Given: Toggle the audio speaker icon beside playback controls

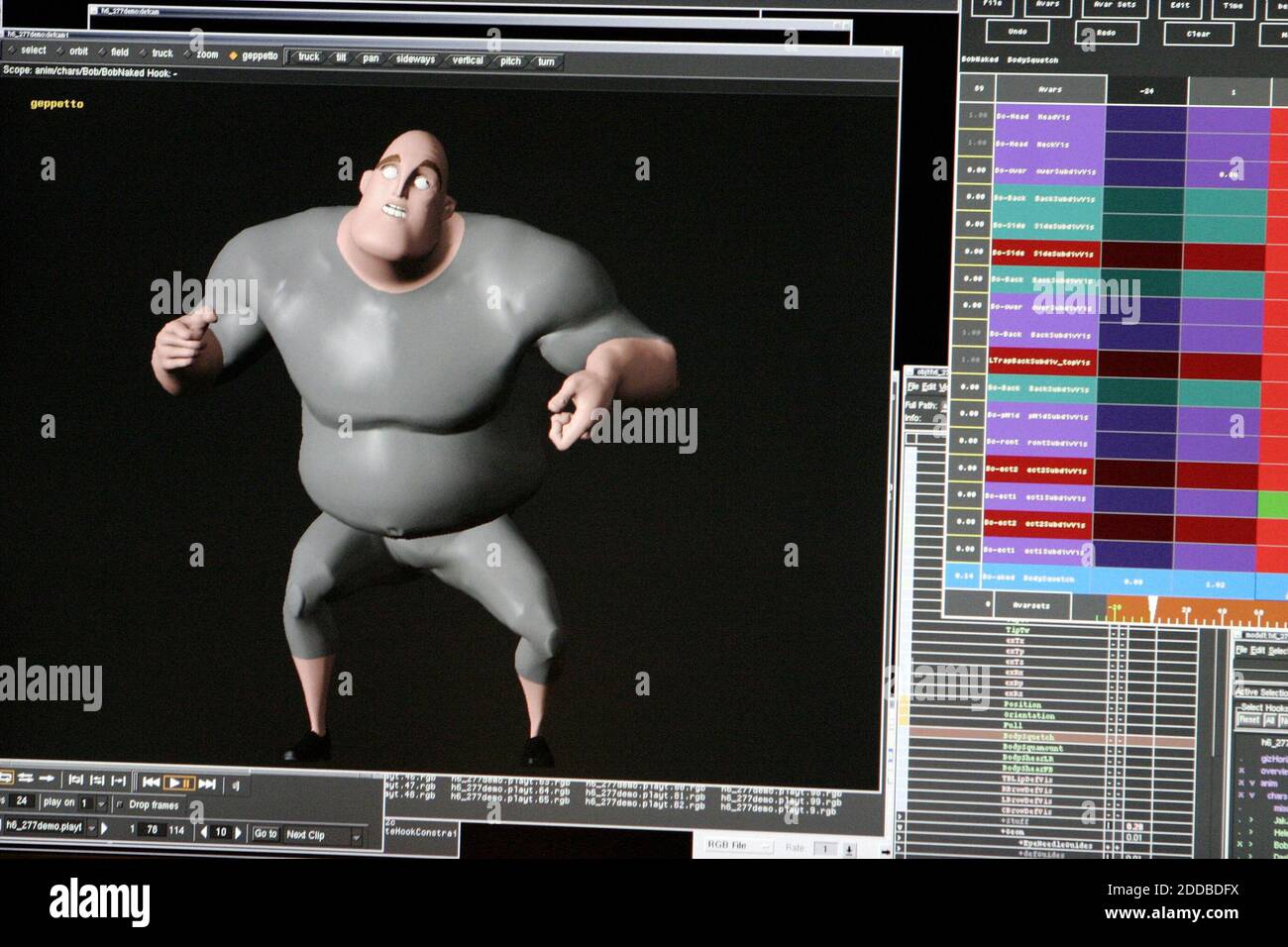Looking at the screenshot, I should [235, 786].
